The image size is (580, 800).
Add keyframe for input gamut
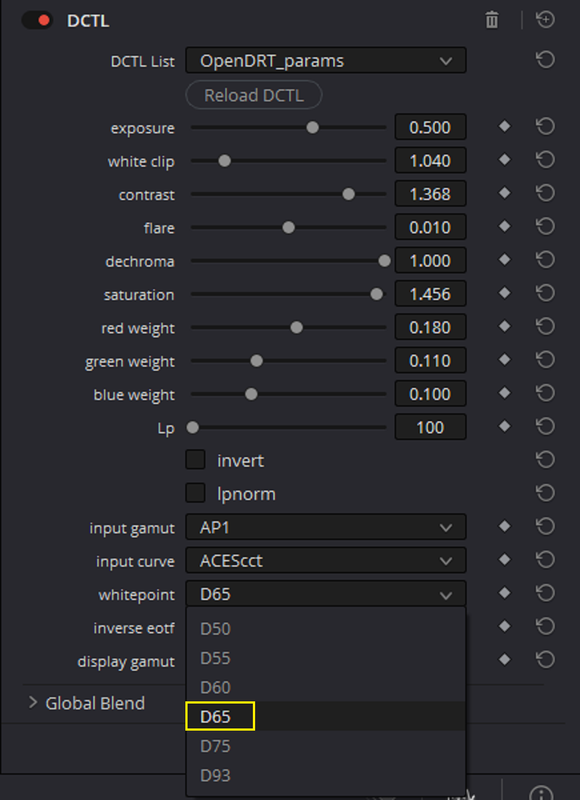pyautogui.click(x=505, y=527)
